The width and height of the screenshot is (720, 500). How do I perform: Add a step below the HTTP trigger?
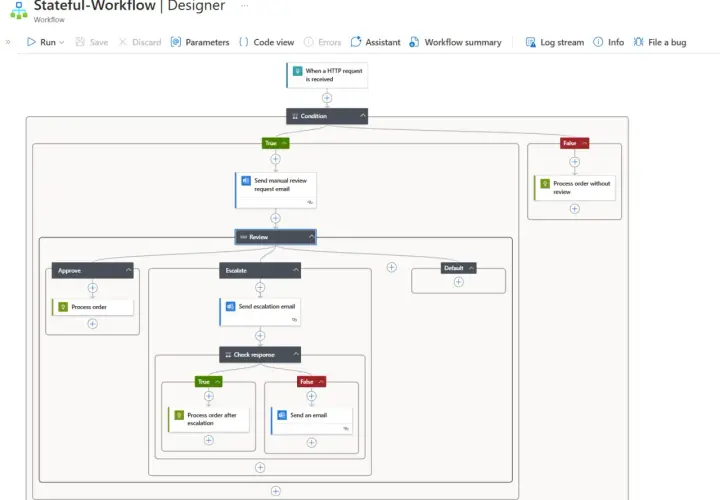[x=327, y=98]
